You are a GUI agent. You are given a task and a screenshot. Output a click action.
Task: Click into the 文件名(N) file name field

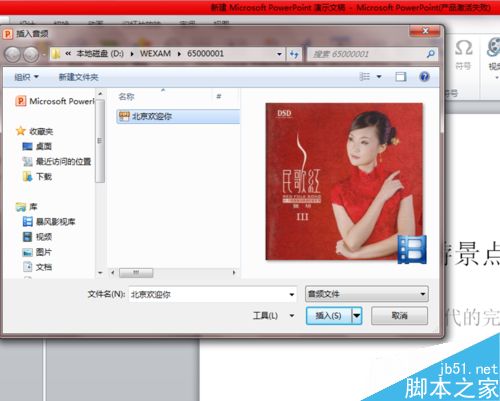[x=208, y=294]
